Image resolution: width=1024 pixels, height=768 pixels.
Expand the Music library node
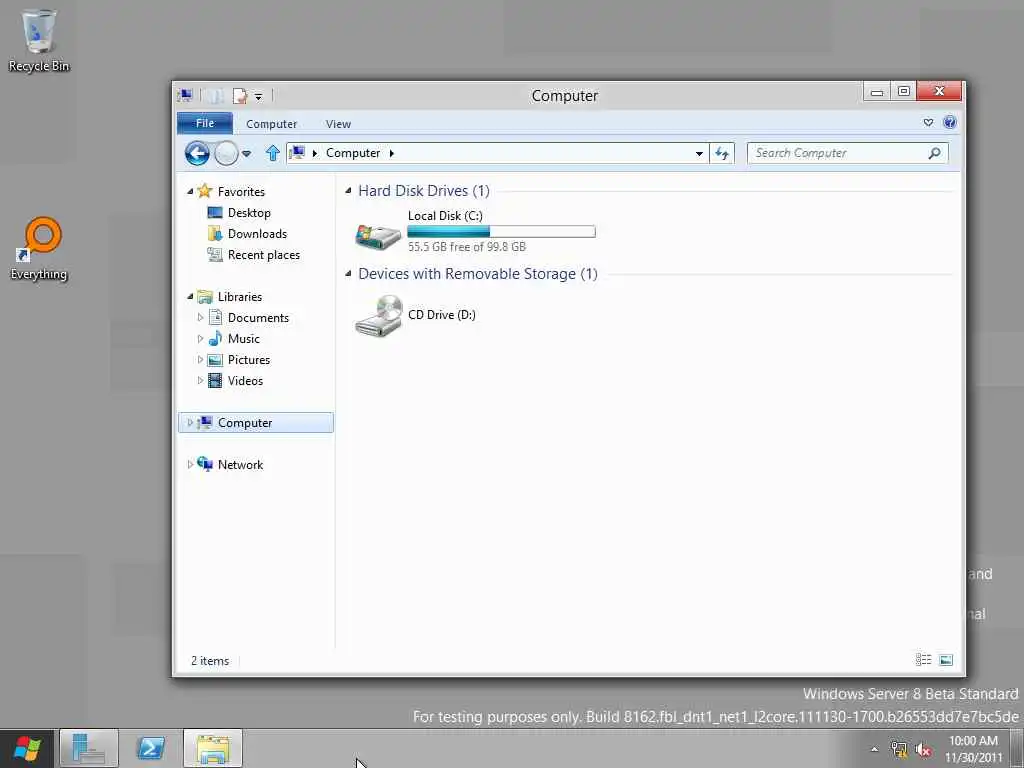[200, 338]
